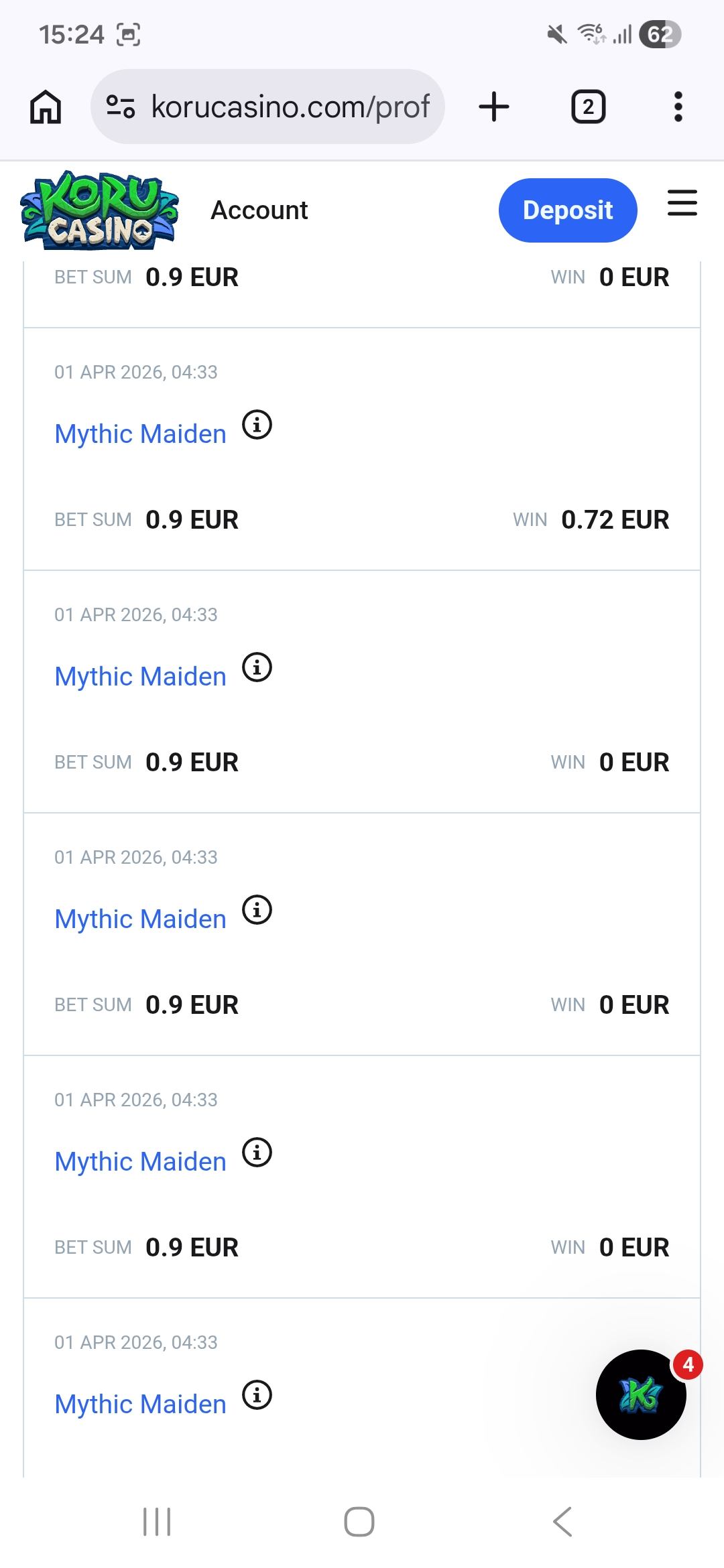Open the bottom-most Mythic Maiden game link

[140, 1404]
